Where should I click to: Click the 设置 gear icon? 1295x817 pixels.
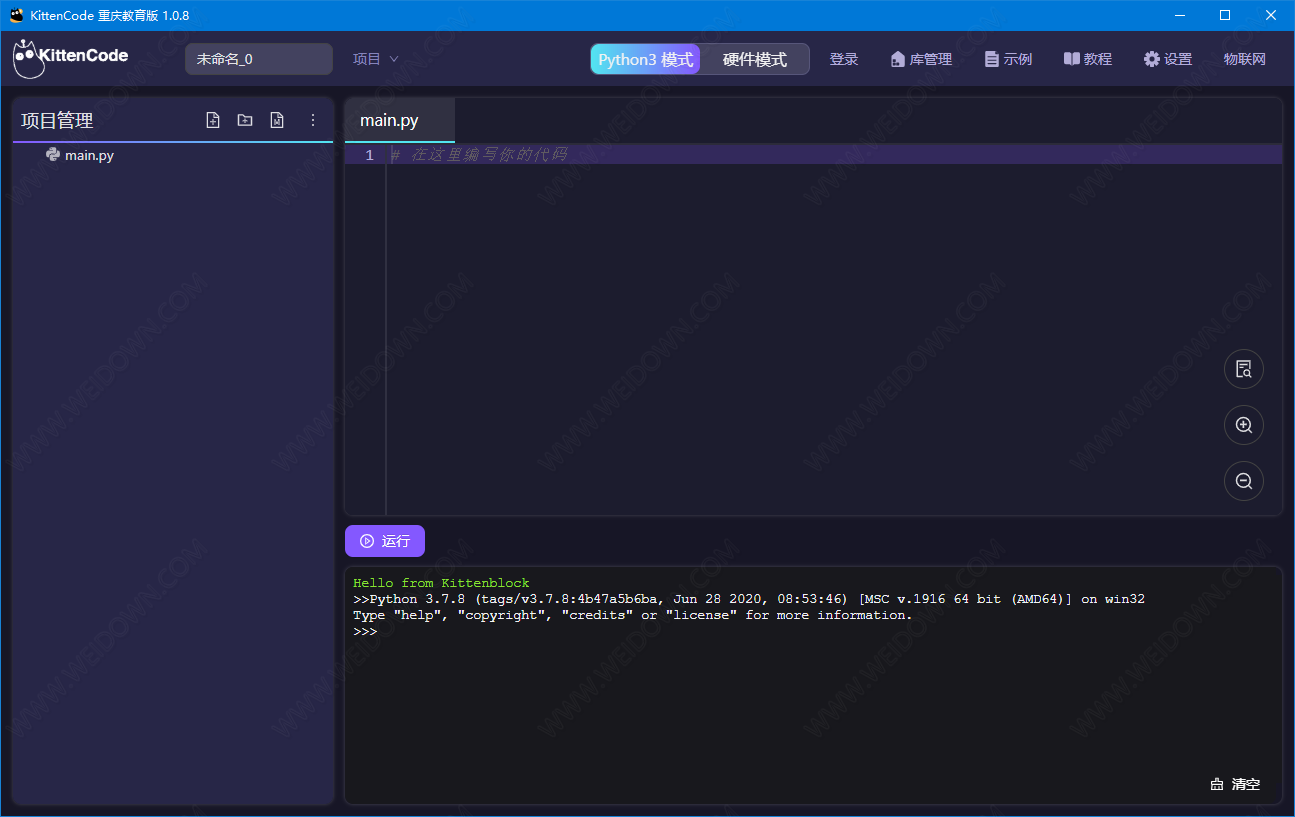[1152, 59]
